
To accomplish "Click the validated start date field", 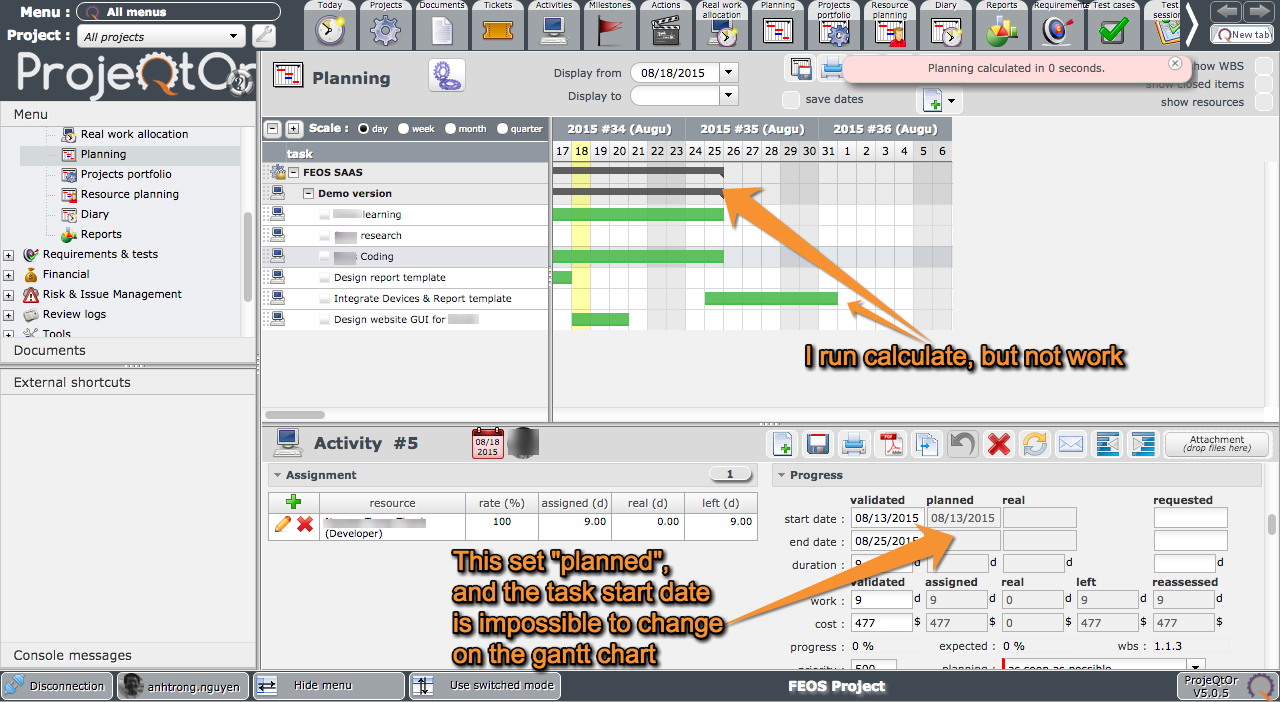I will click(888, 518).
